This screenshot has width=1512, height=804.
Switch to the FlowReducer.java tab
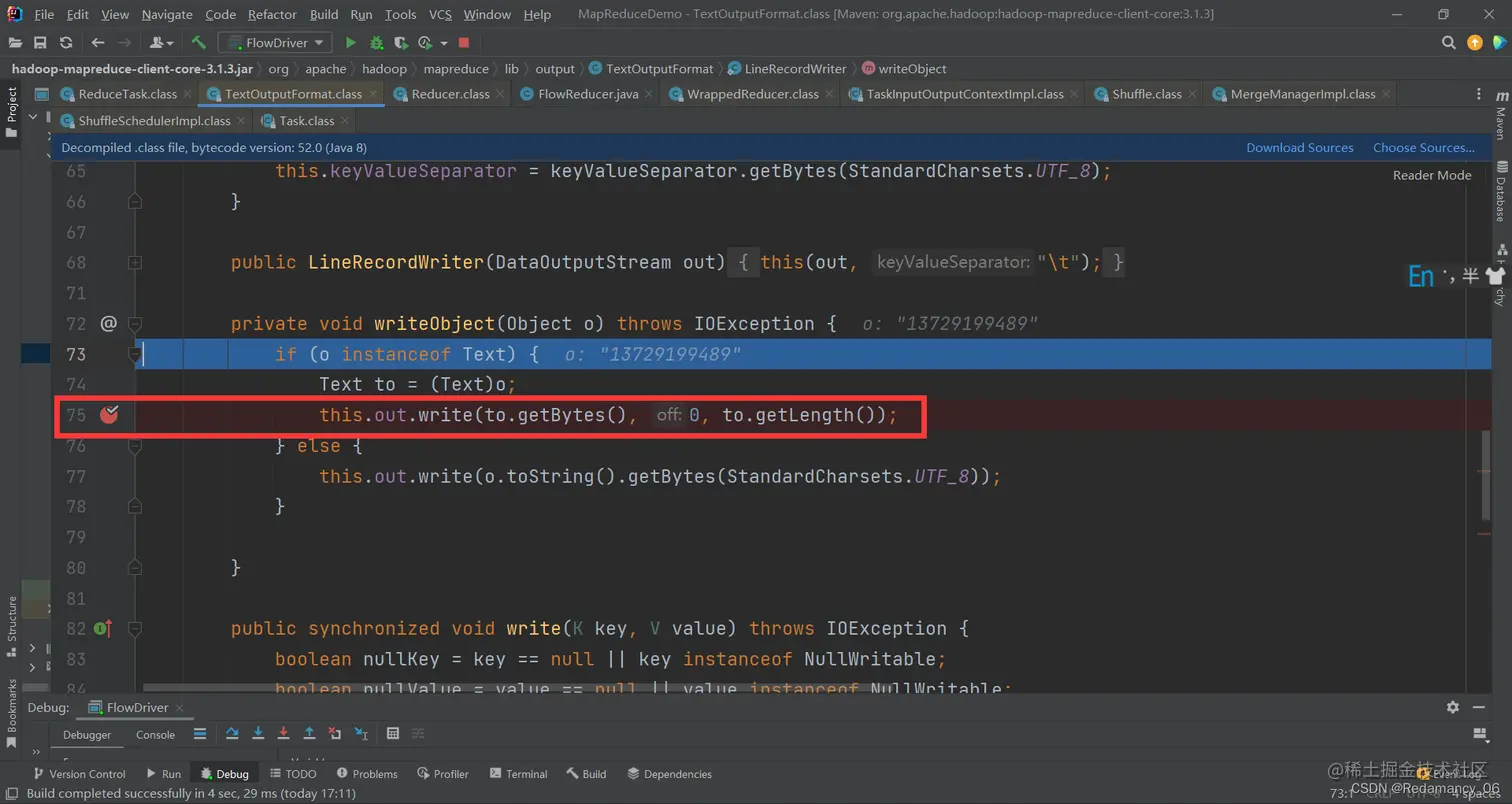coord(588,94)
